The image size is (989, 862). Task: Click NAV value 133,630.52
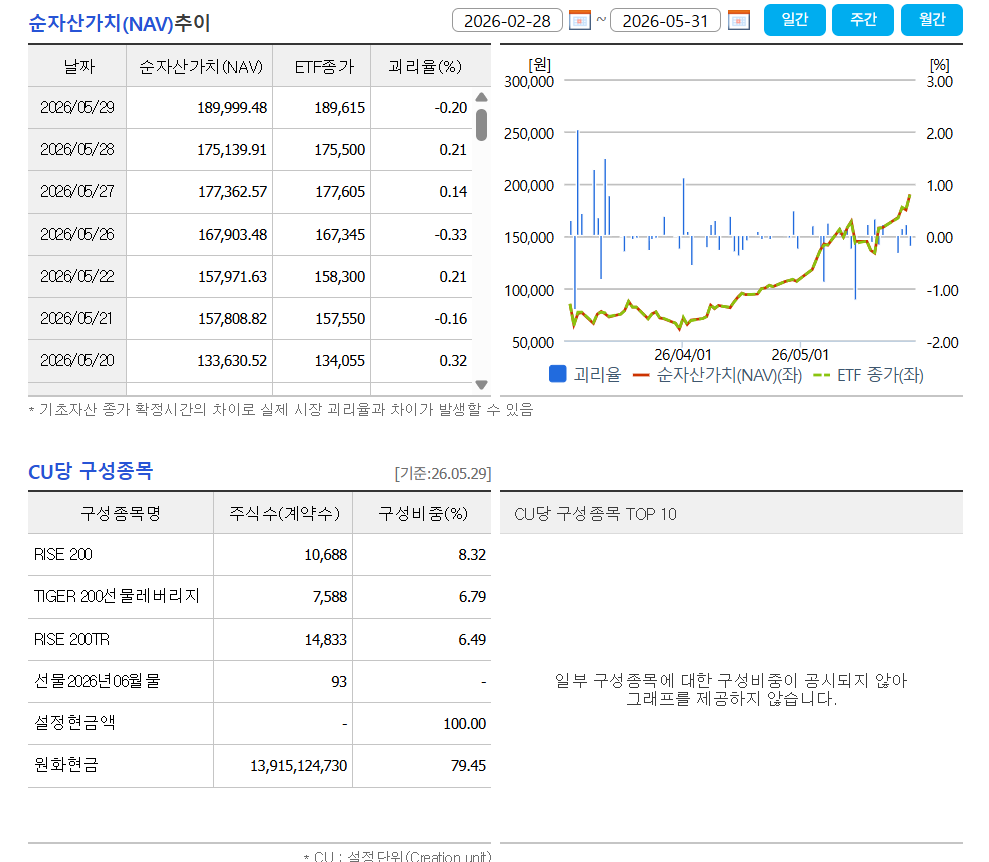232,361
